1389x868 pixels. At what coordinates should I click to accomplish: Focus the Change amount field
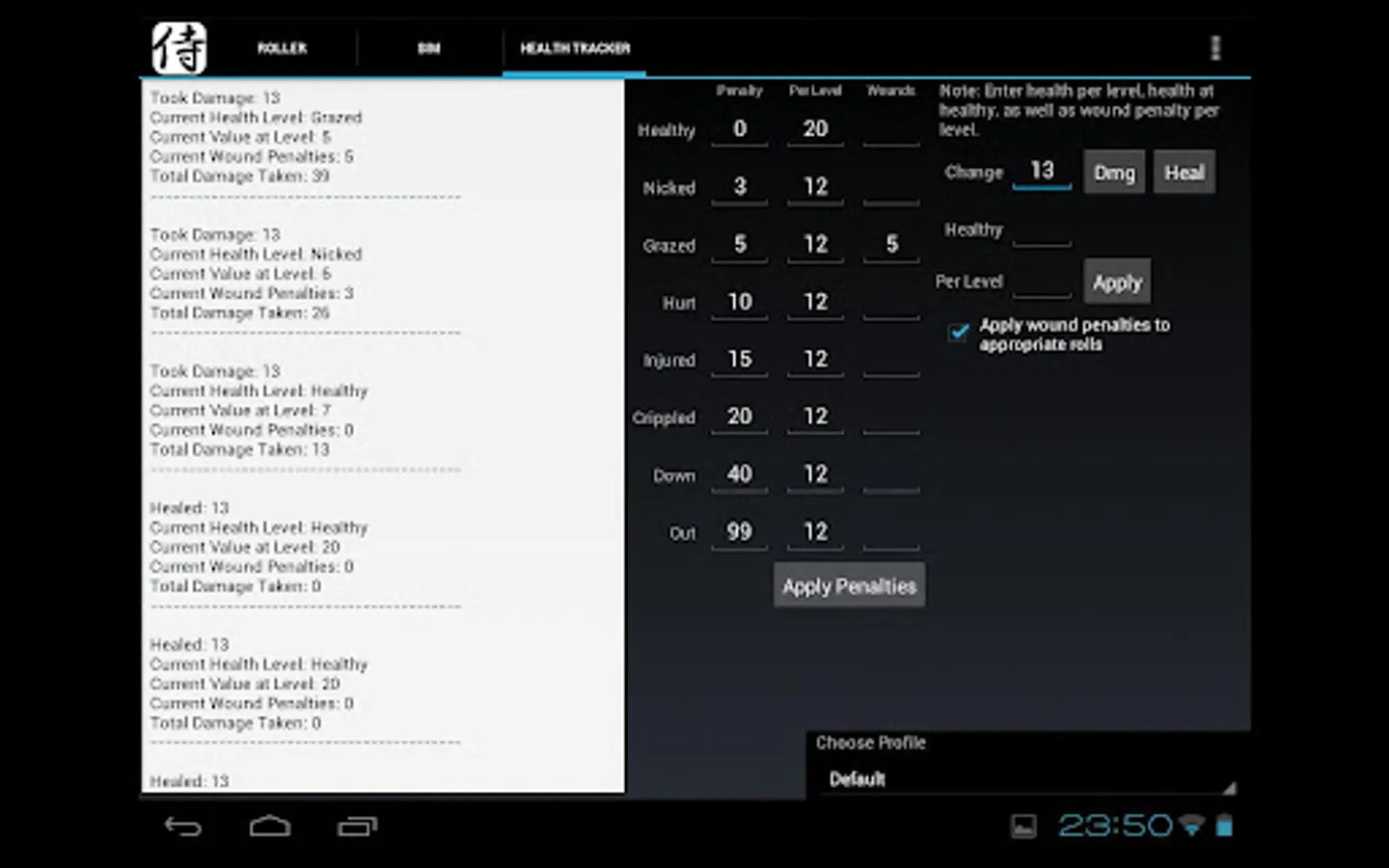click(1042, 171)
